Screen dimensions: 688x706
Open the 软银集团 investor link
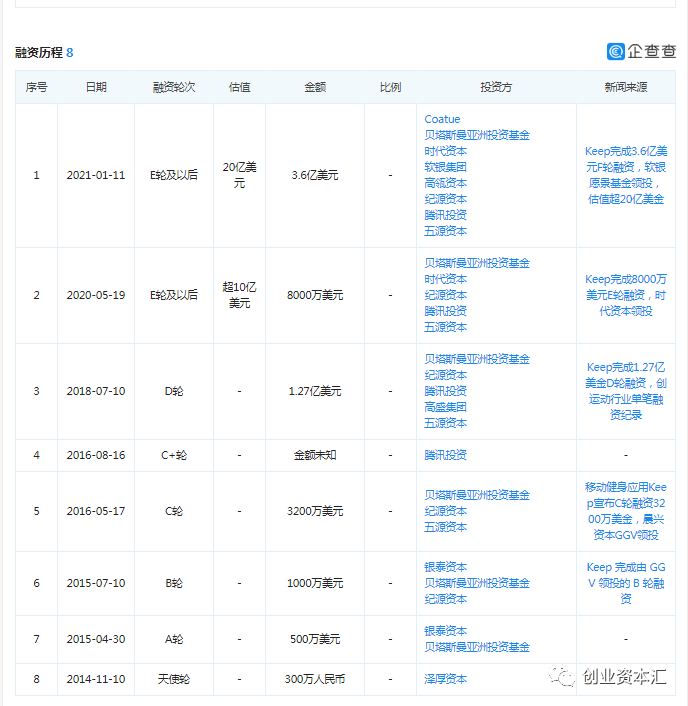click(x=445, y=167)
